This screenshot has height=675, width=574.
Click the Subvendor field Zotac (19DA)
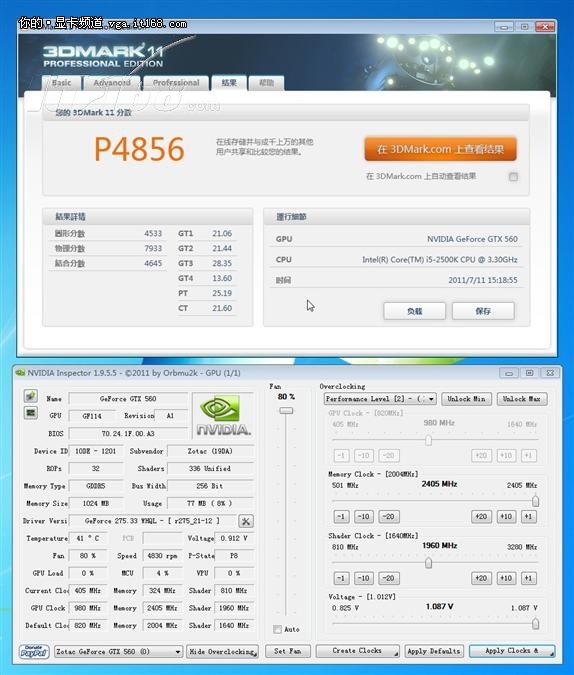pos(210,451)
